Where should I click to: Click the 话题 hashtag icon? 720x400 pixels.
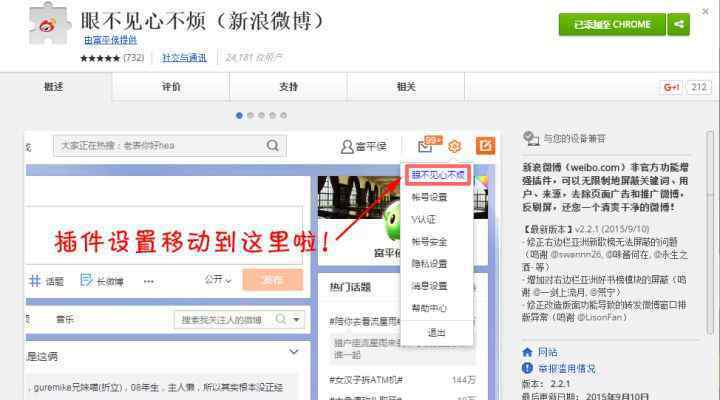coord(35,281)
